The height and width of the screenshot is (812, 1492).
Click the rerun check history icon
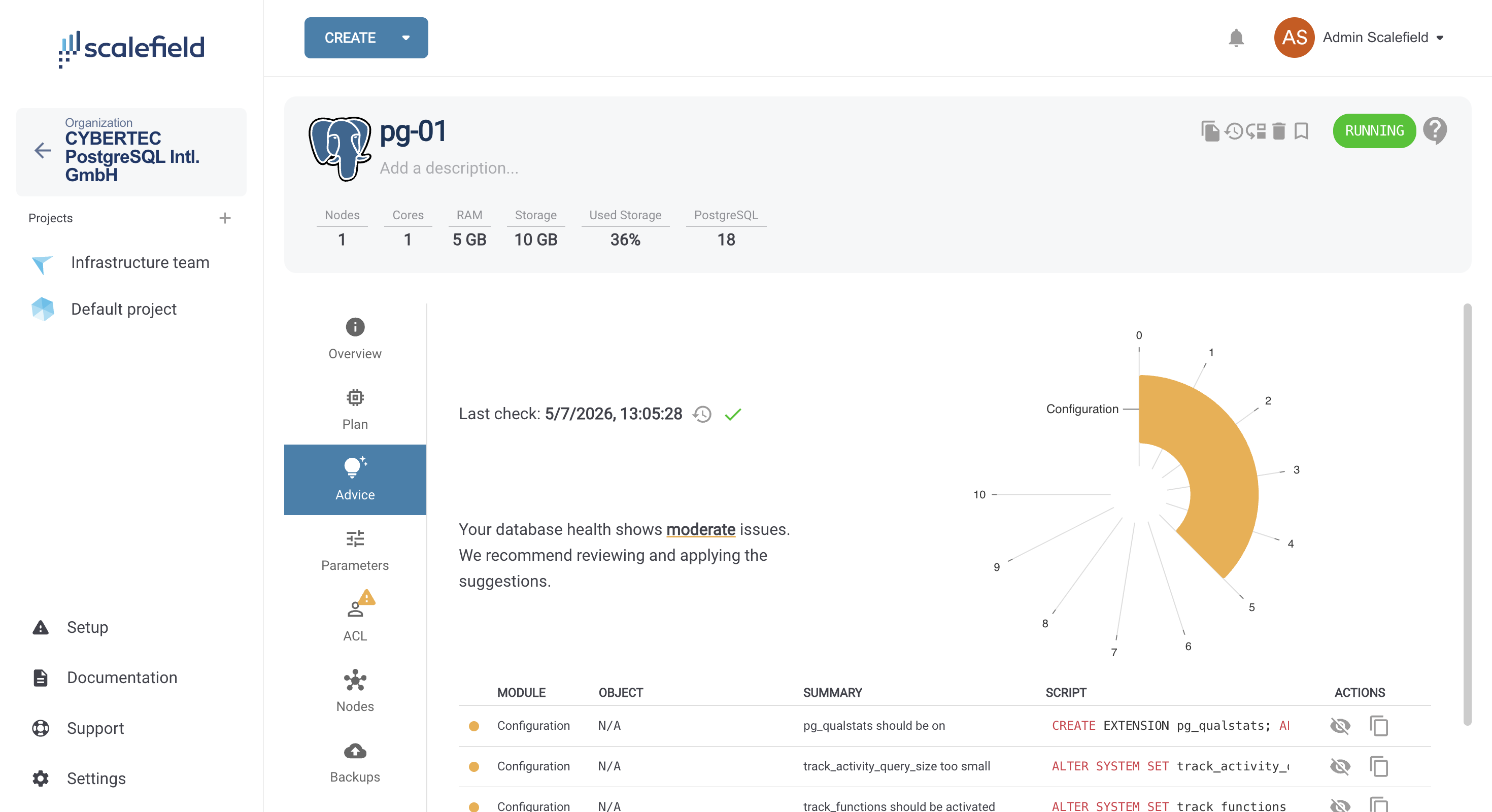702,414
